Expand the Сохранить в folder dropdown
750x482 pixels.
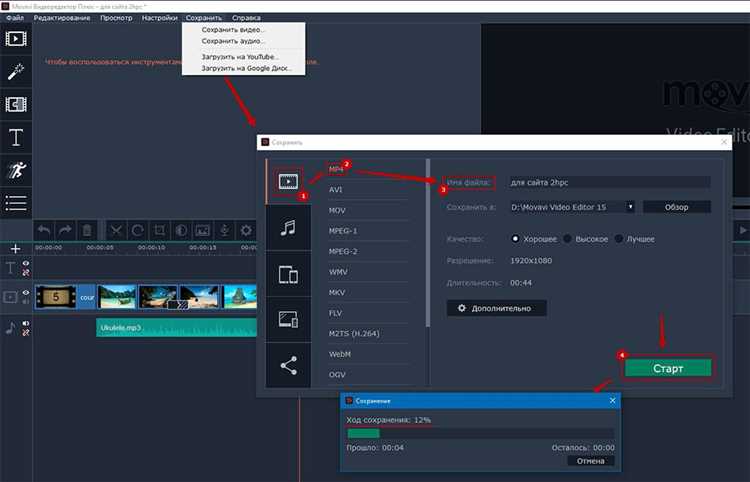[630, 207]
